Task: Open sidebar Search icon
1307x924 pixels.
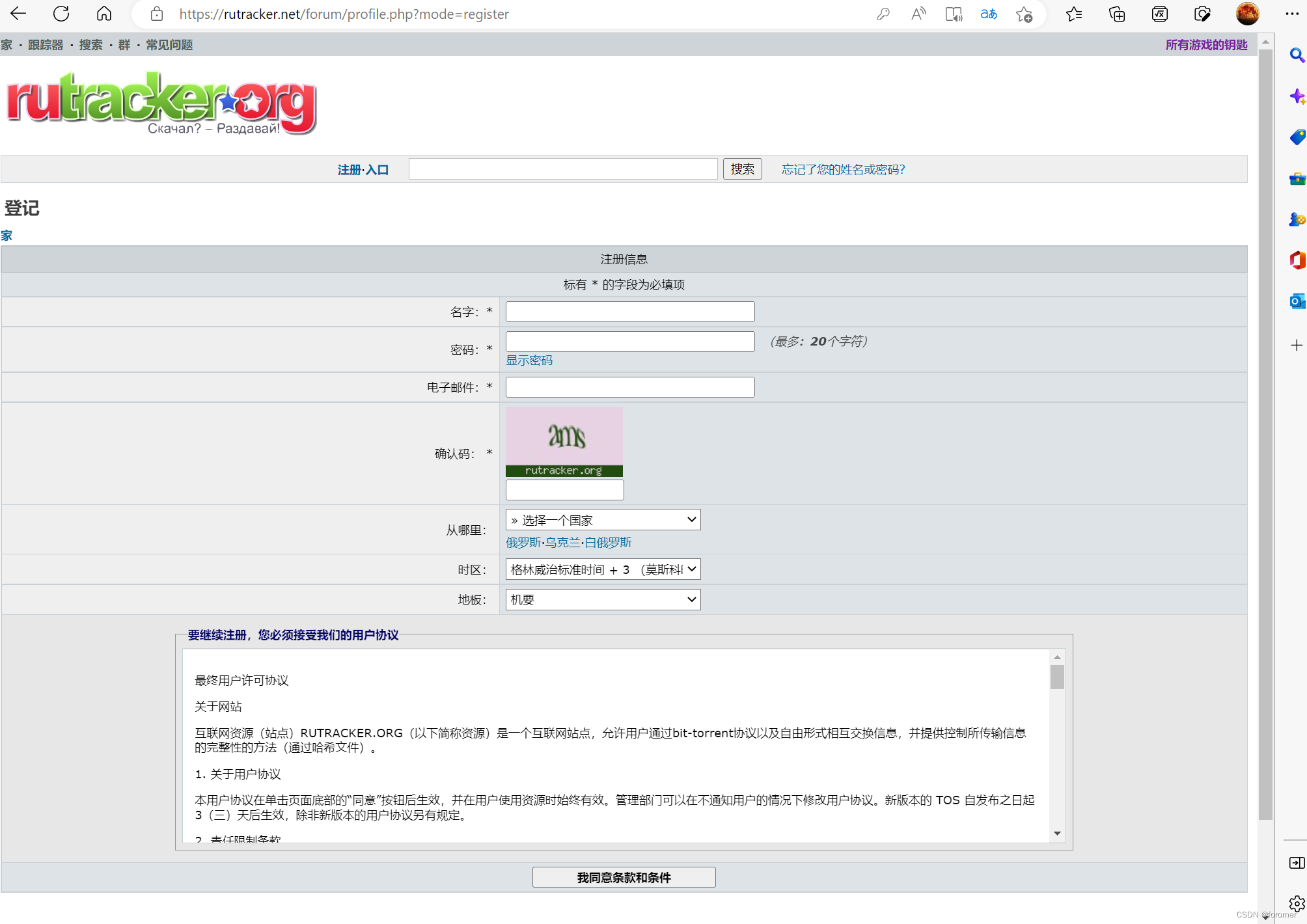Action: 1297,55
